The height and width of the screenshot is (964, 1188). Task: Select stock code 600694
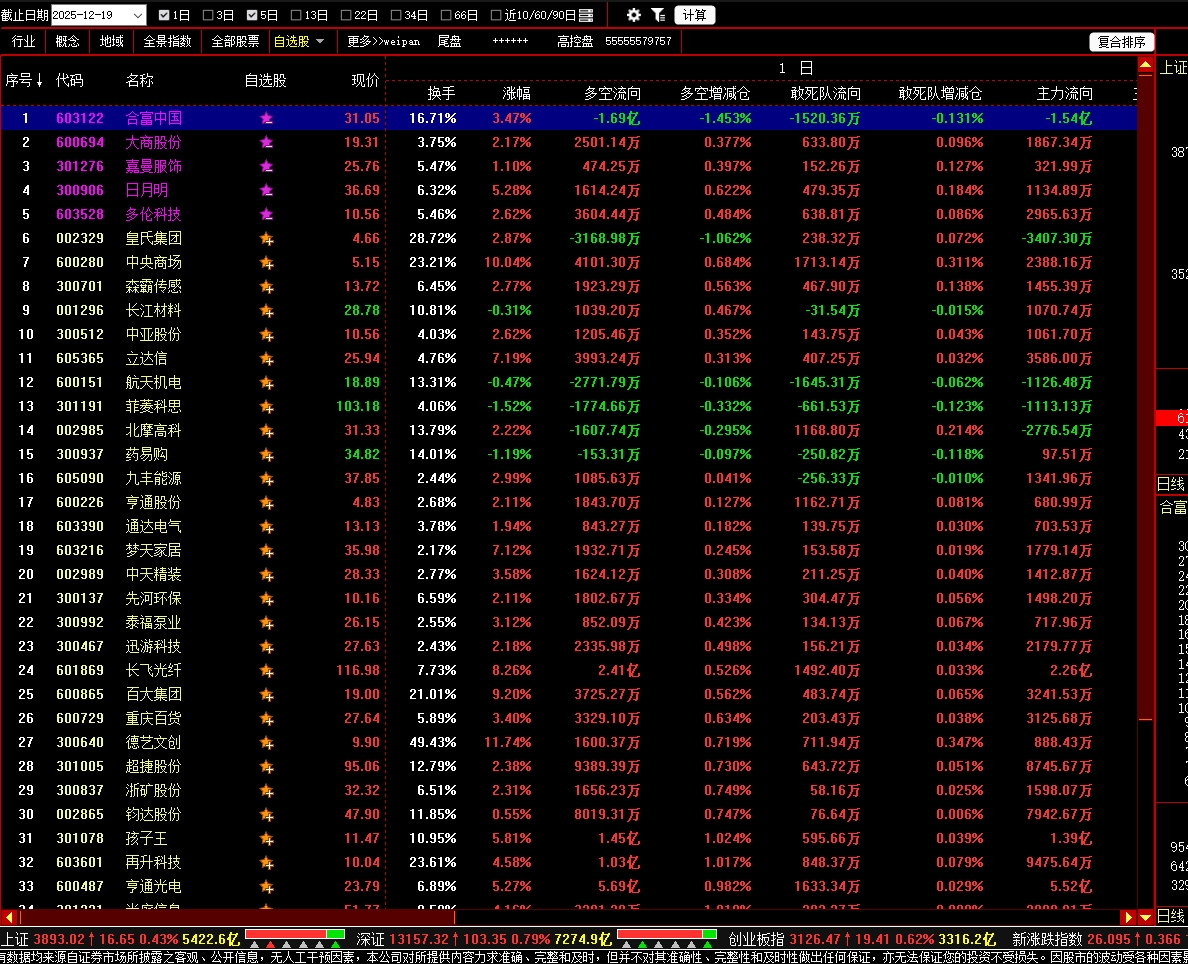(80, 142)
